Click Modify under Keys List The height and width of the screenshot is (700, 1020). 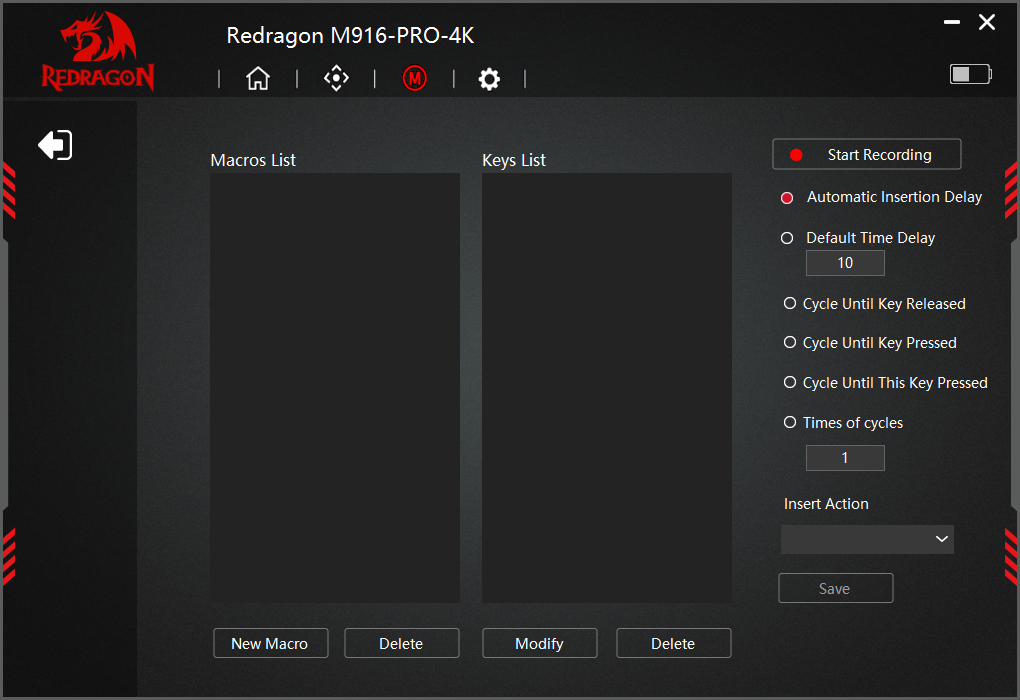[539, 643]
